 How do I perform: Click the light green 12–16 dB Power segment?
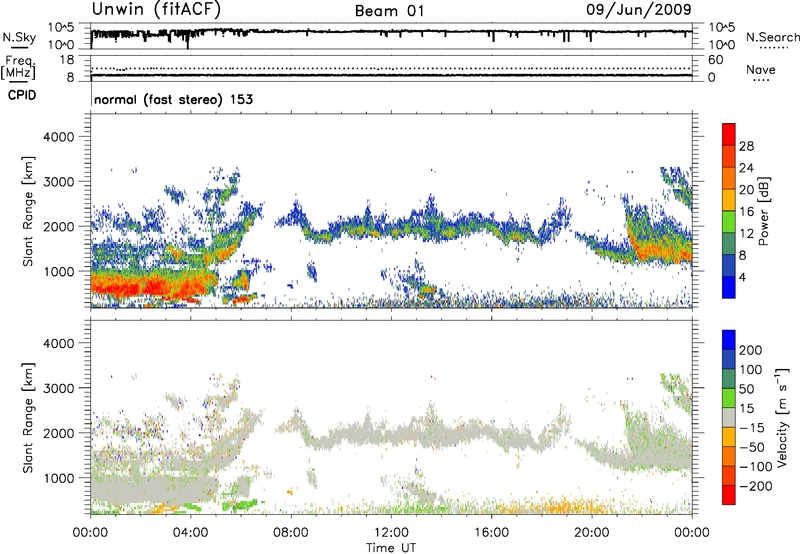pyautogui.click(x=729, y=221)
